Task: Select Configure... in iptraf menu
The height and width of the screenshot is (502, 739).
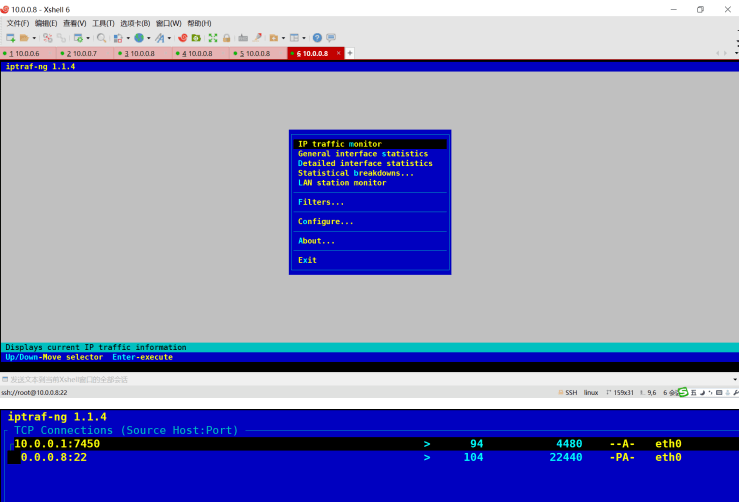Action: pos(370,221)
